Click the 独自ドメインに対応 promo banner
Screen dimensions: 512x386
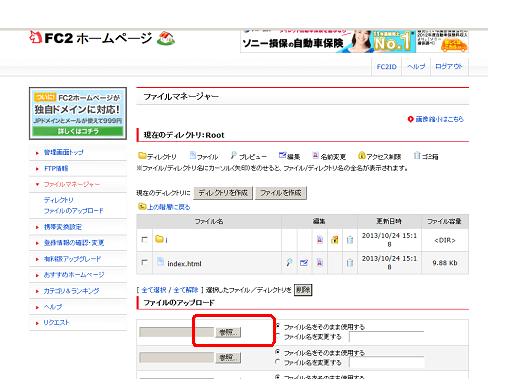[x=78, y=113]
